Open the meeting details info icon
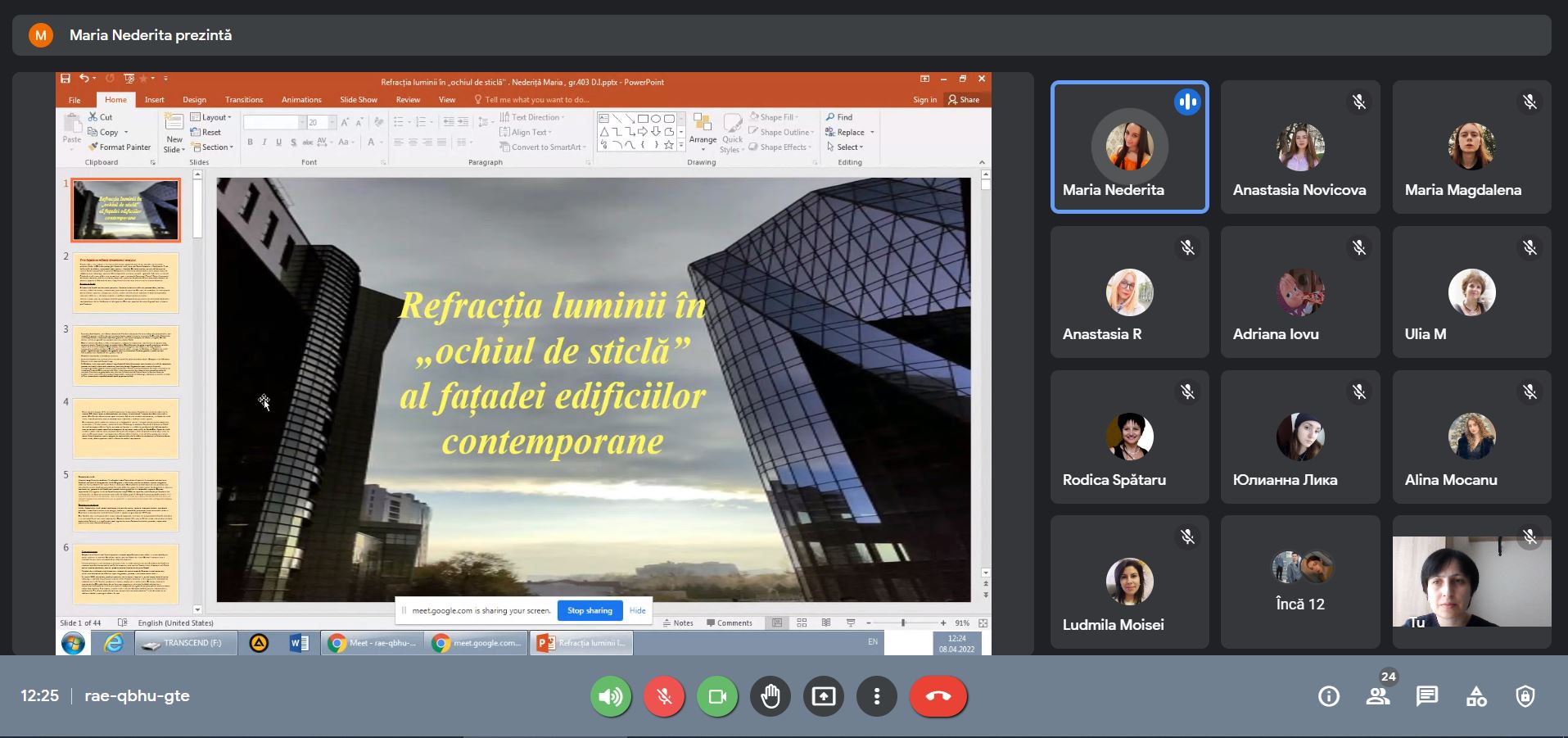 point(1328,696)
